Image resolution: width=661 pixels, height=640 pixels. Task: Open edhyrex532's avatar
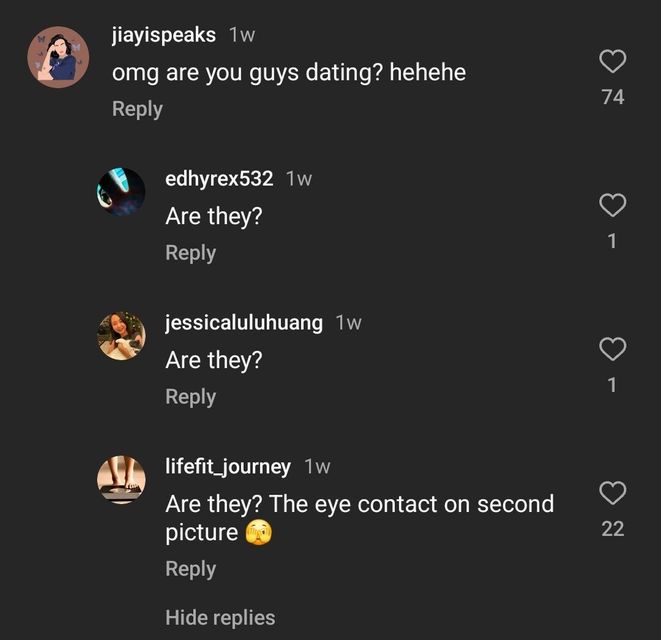point(121,191)
